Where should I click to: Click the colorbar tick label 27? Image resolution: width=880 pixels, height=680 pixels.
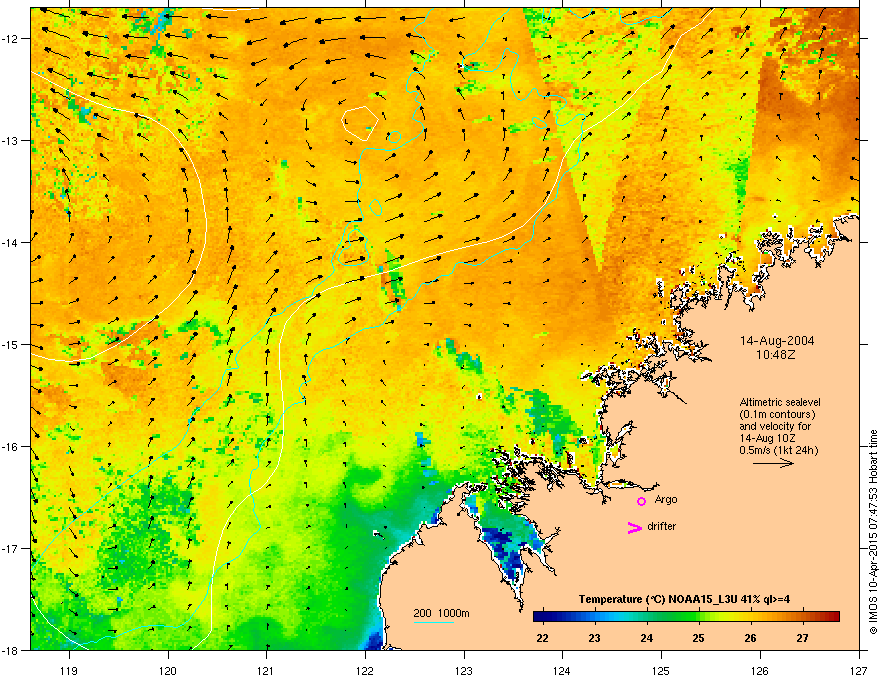(x=803, y=638)
